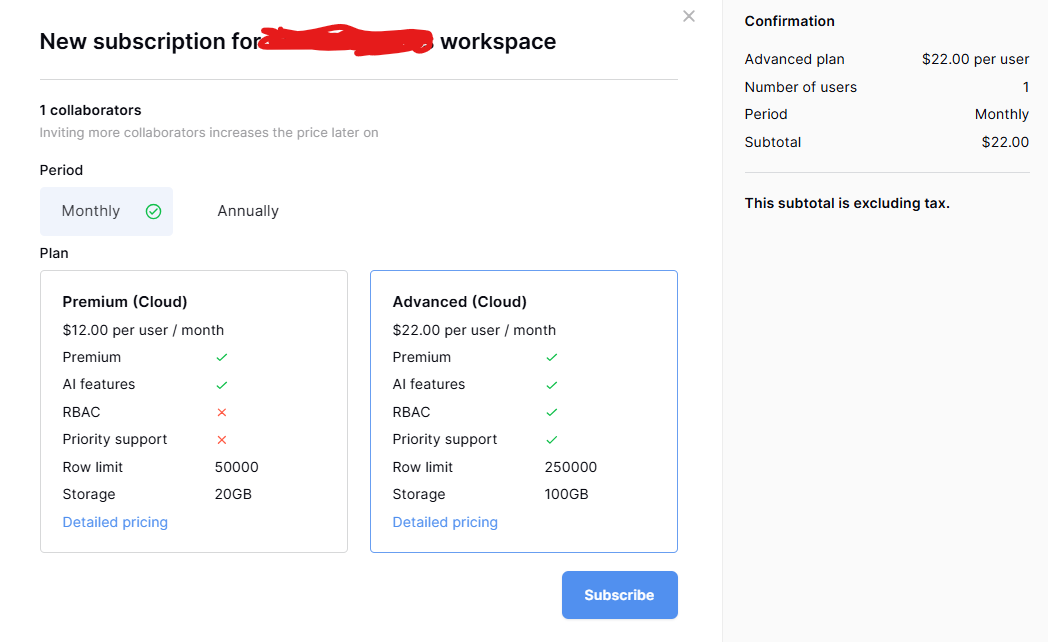Click Premium checkmark in Premium (Cloud) plan

point(222,357)
